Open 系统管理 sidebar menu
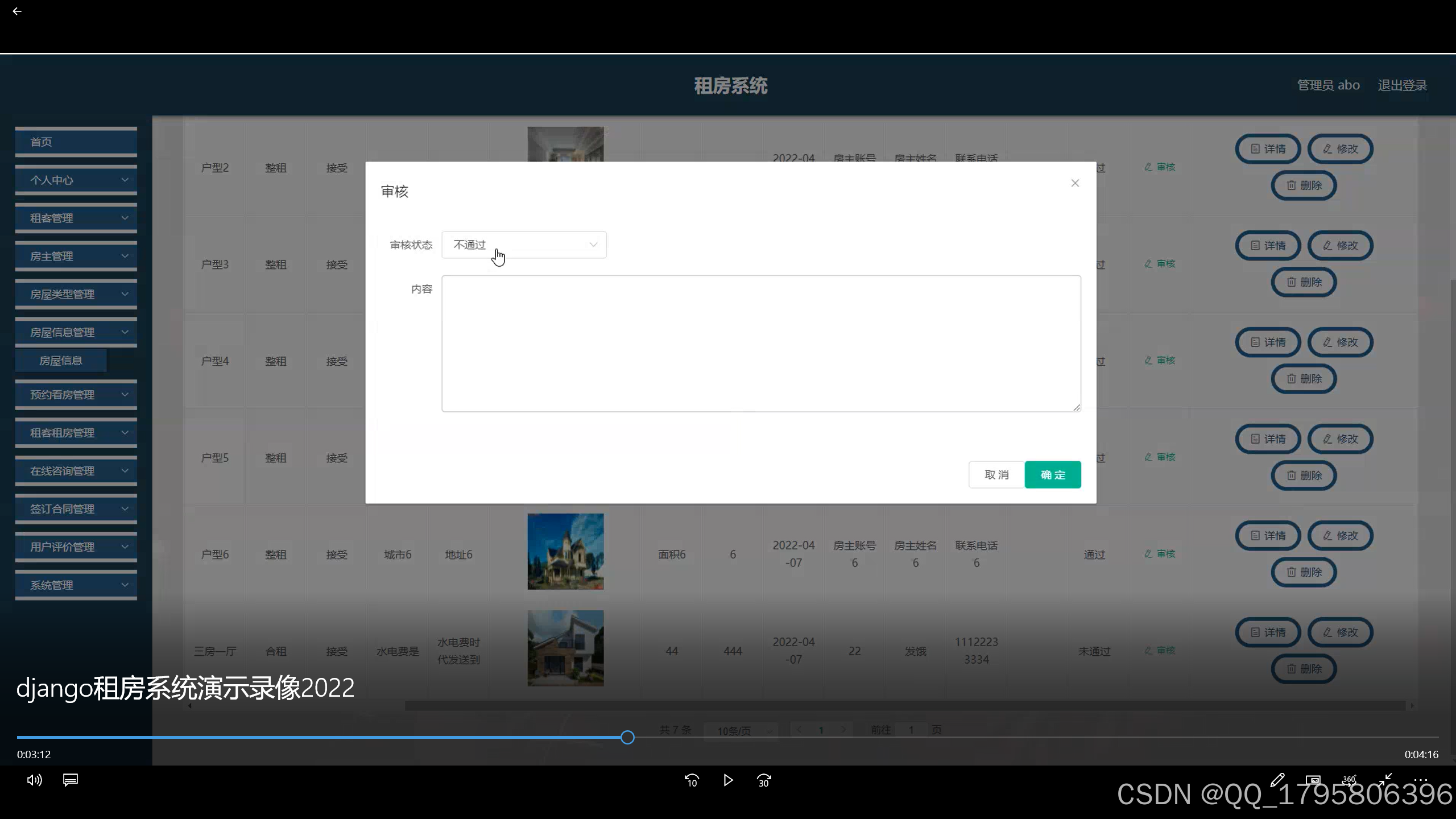 pos(76,585)
